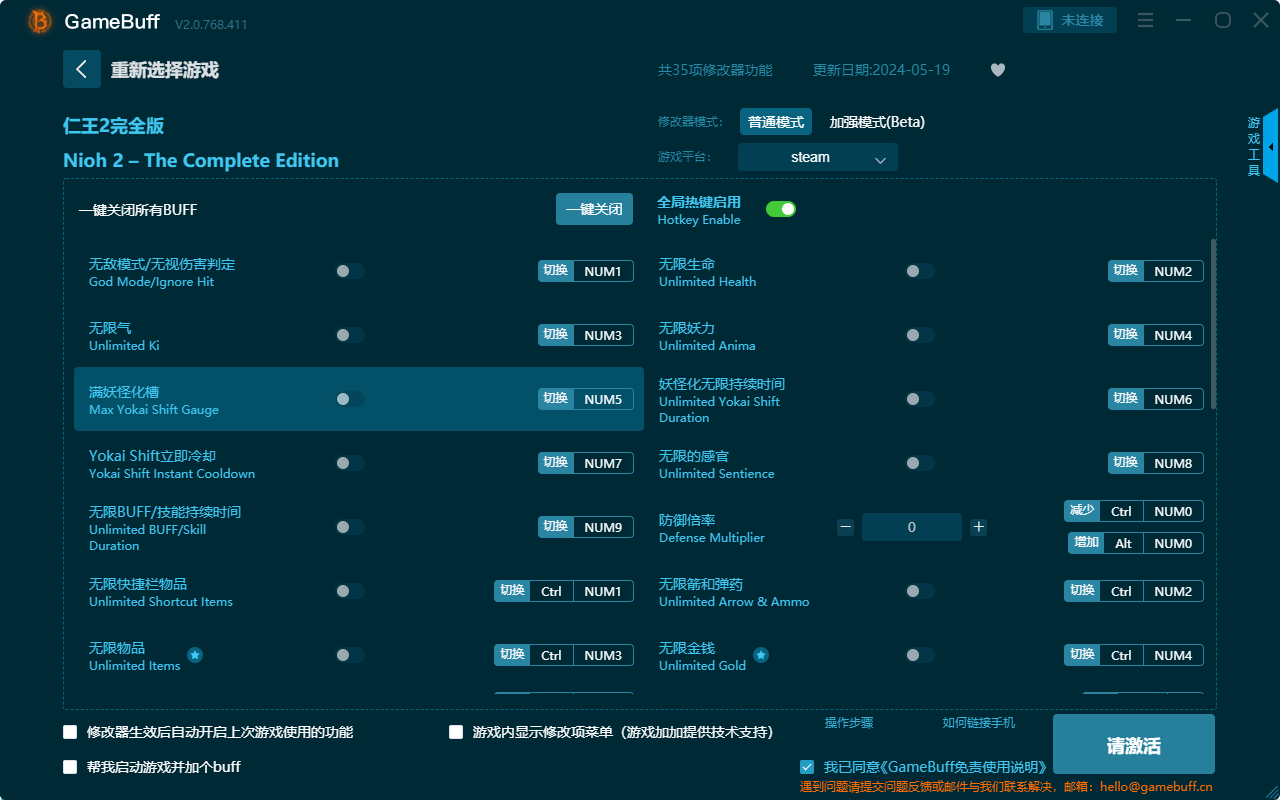The height and width of the screenshot is (800, 1280).
Task: Toggle the global Hotkey Enable switch
Action: pyautogui.click(x=781, y=209)
